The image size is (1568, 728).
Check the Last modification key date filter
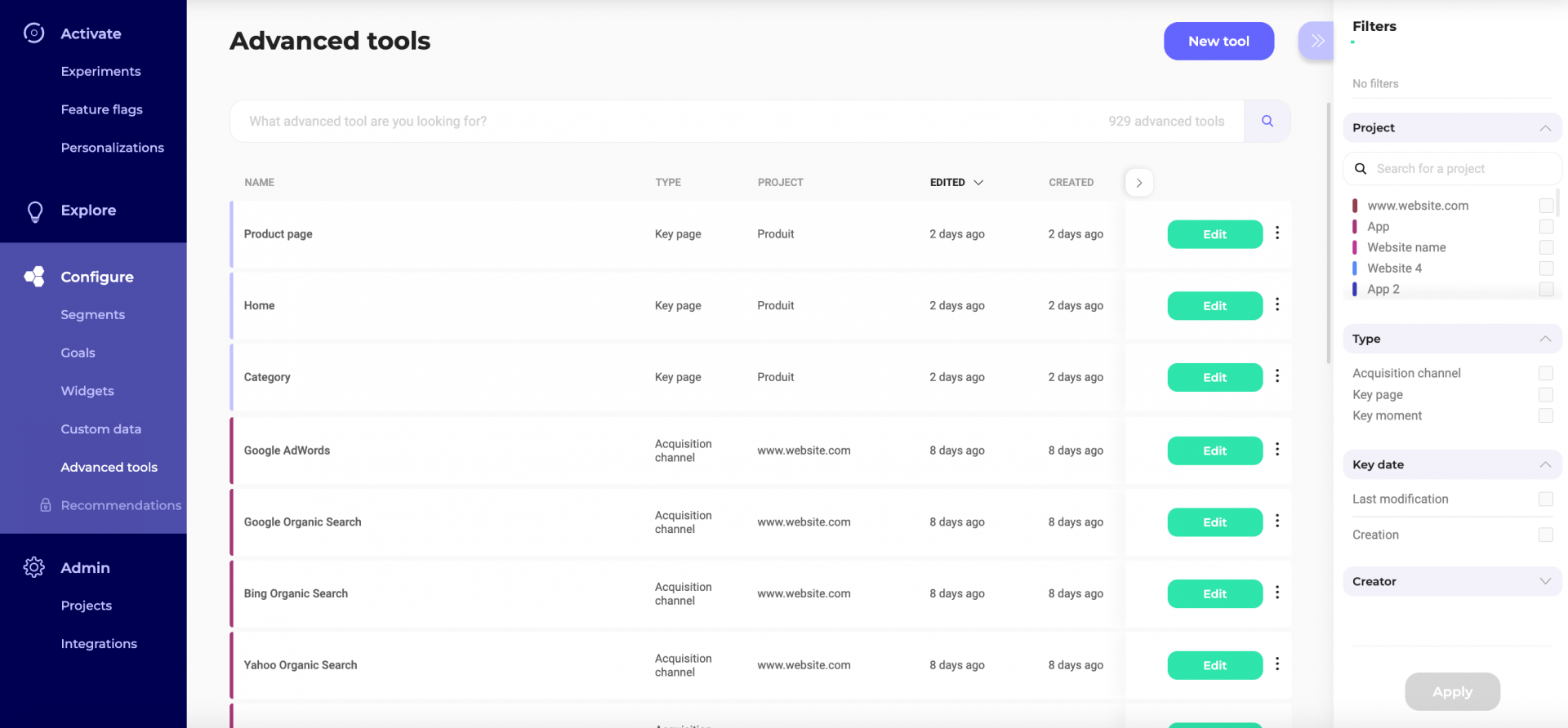[x=1546, y=499]
